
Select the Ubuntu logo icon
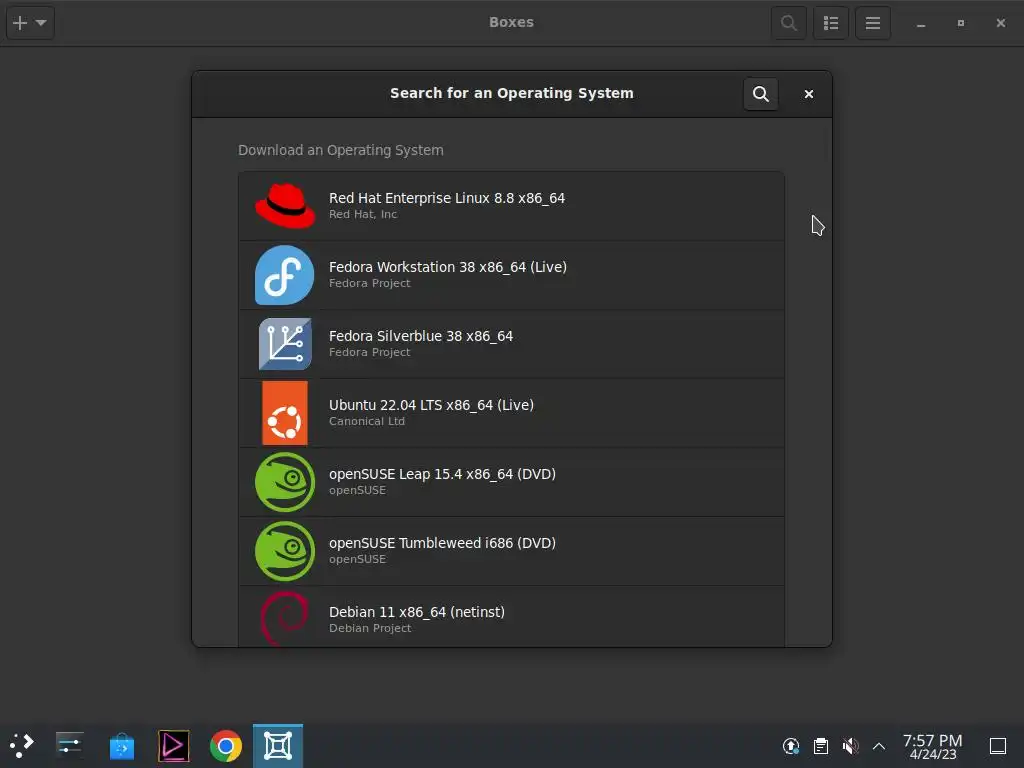coord(285,413)
